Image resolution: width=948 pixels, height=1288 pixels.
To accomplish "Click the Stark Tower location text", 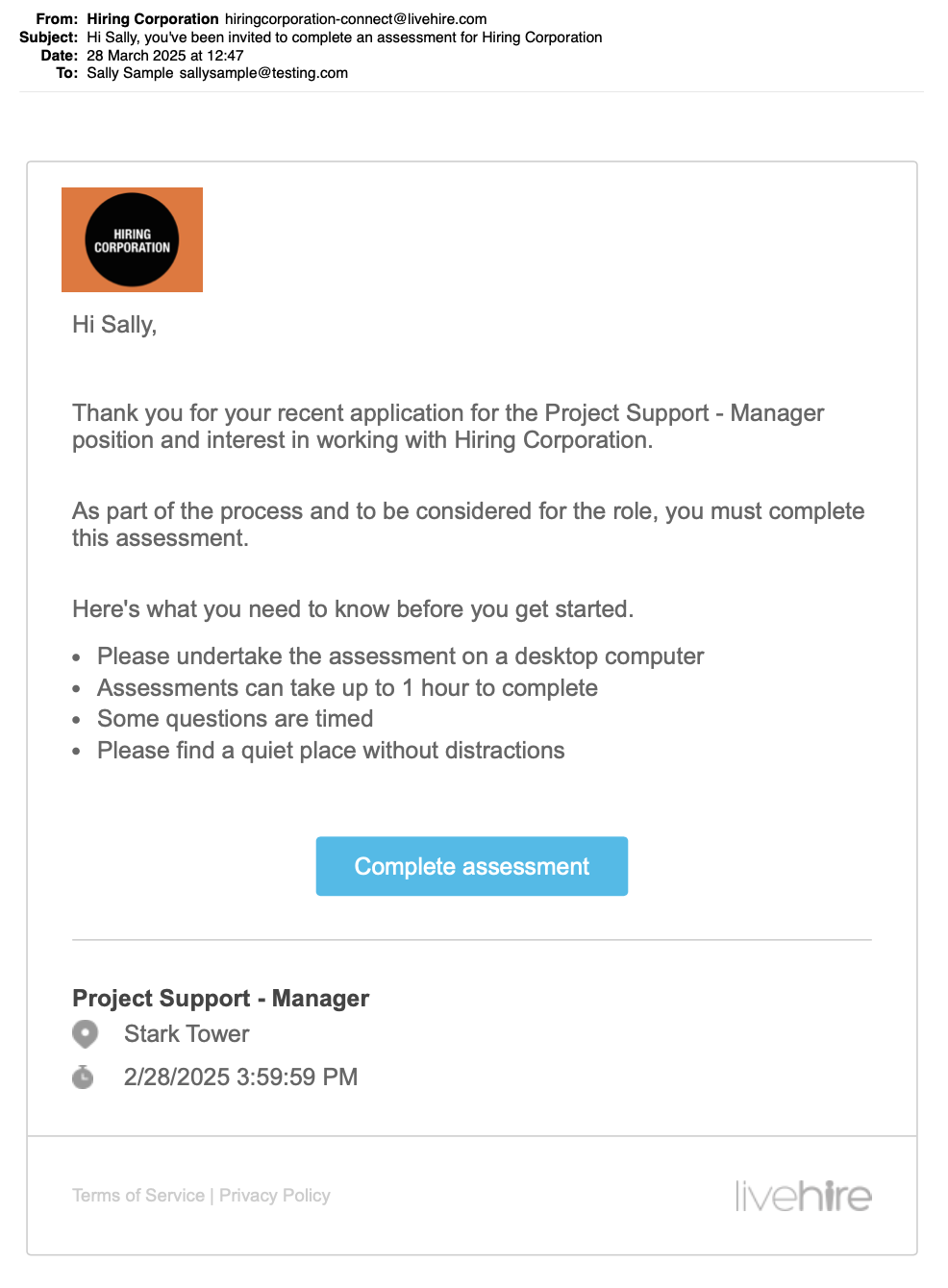I will click(187, 1034).
